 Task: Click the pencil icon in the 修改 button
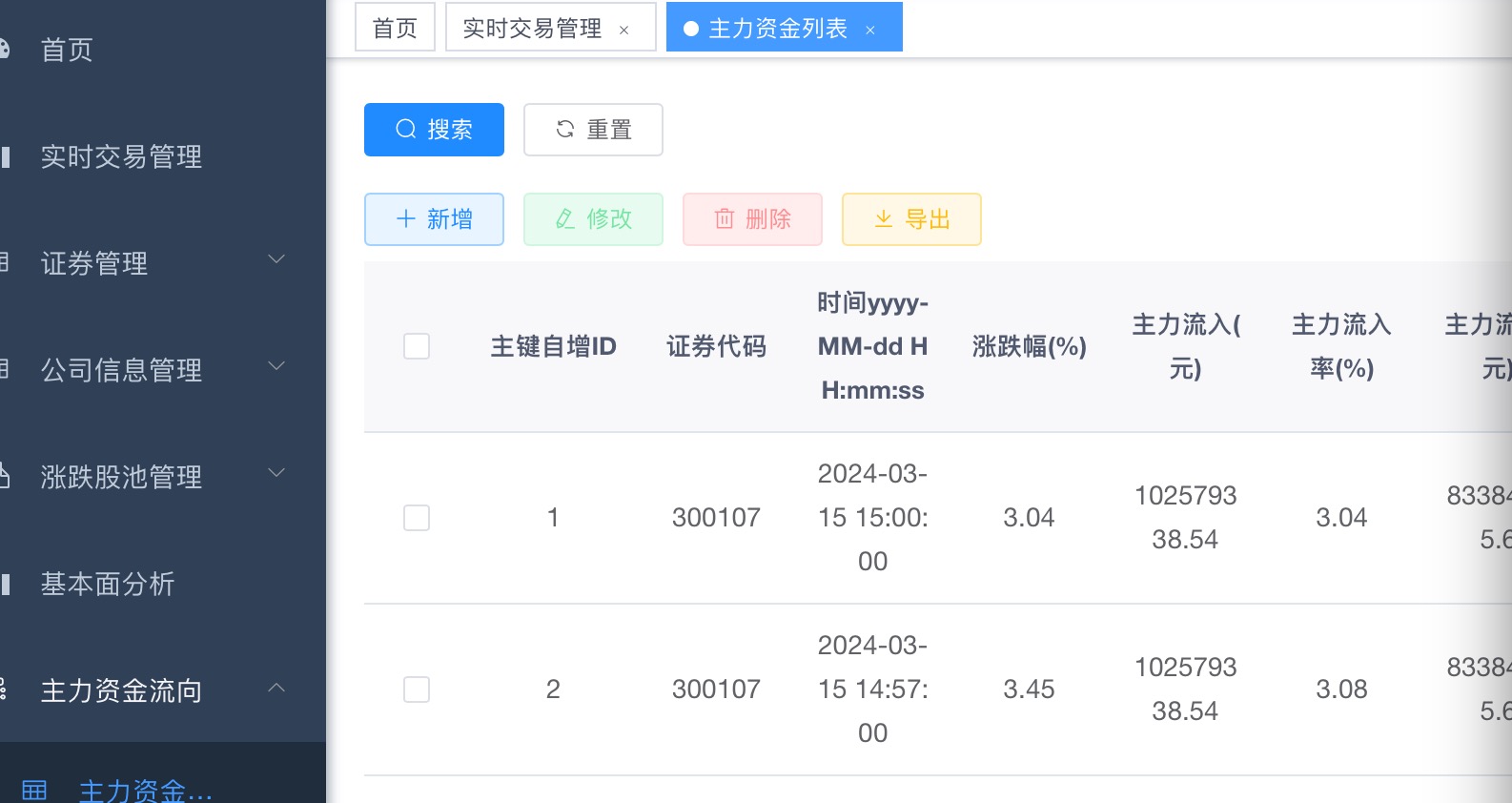click(565, 218)
